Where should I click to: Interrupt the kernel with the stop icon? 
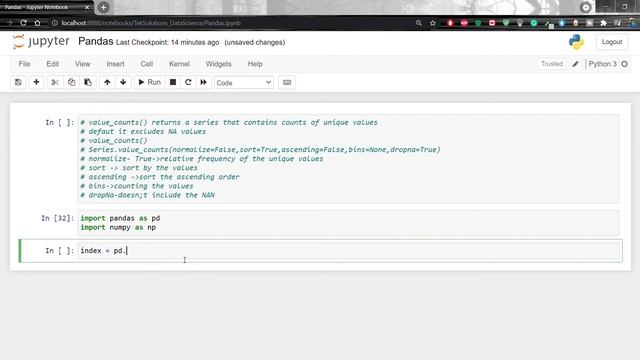pyautogui.click(x=173, y=82)
